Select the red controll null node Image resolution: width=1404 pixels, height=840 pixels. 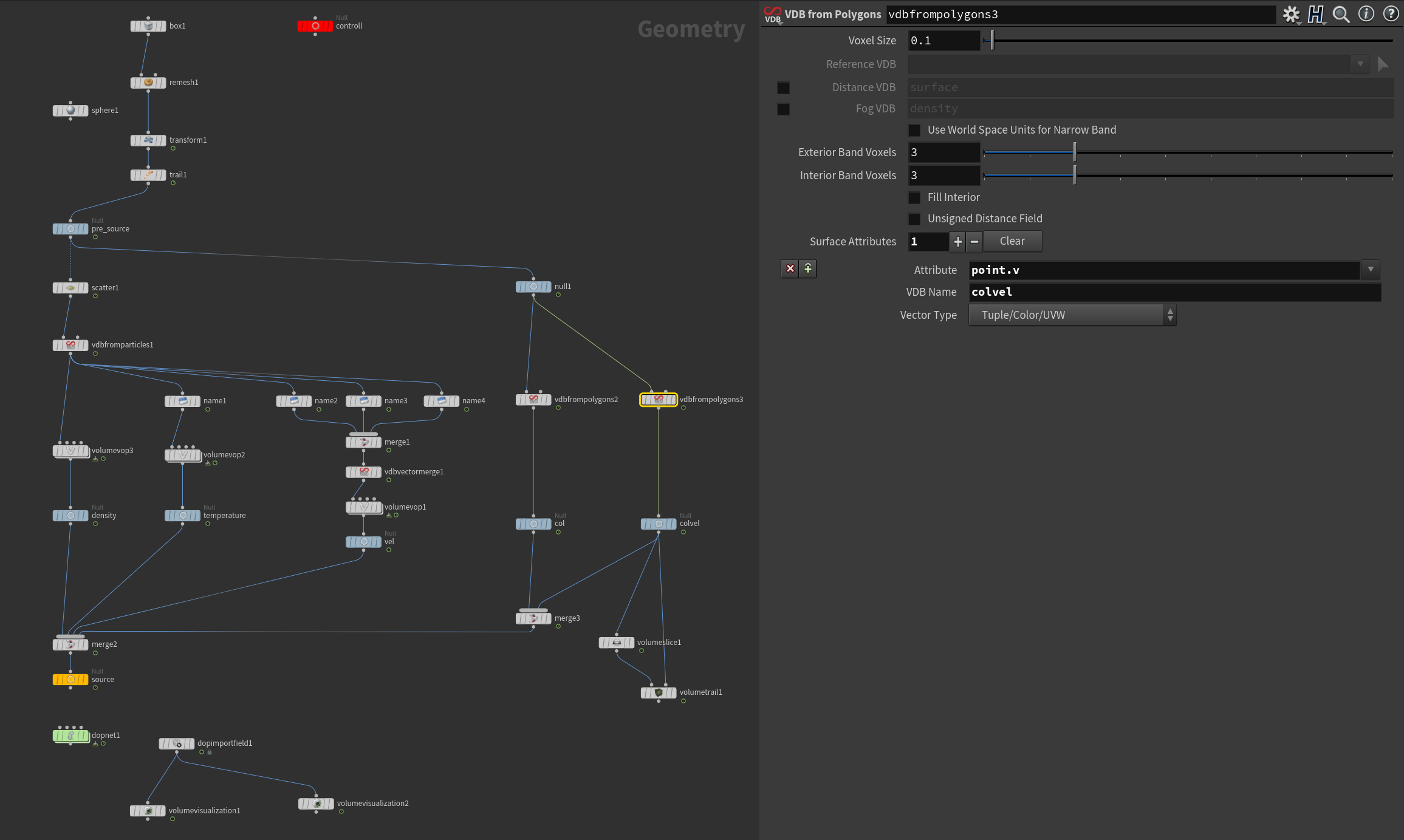[315, 26]
